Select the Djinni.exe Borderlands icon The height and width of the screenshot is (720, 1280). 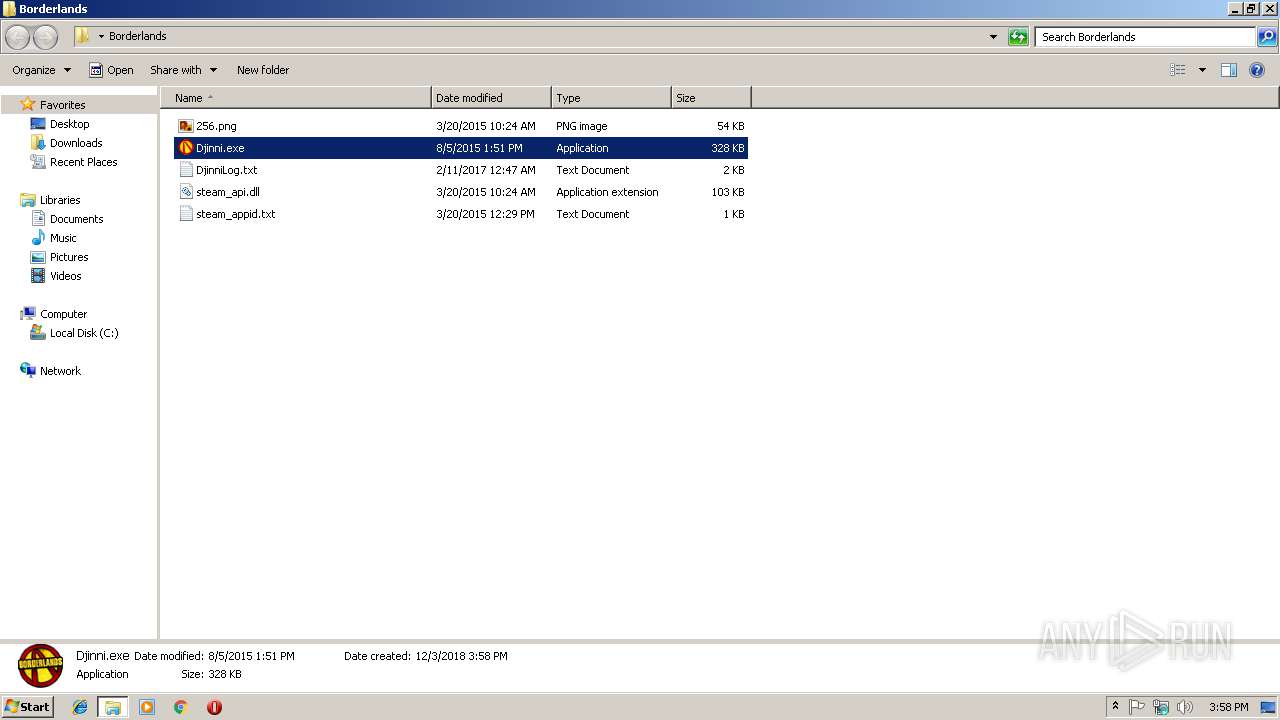186,148
